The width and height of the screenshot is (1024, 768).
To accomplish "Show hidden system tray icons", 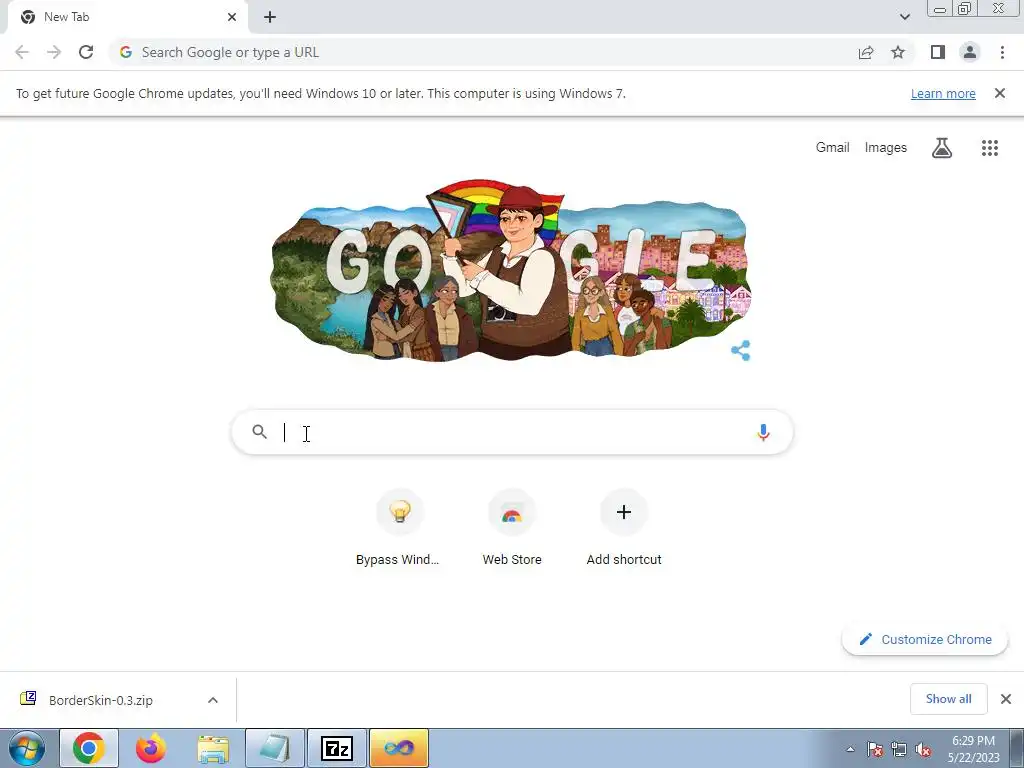I will (x=850, y=749).
